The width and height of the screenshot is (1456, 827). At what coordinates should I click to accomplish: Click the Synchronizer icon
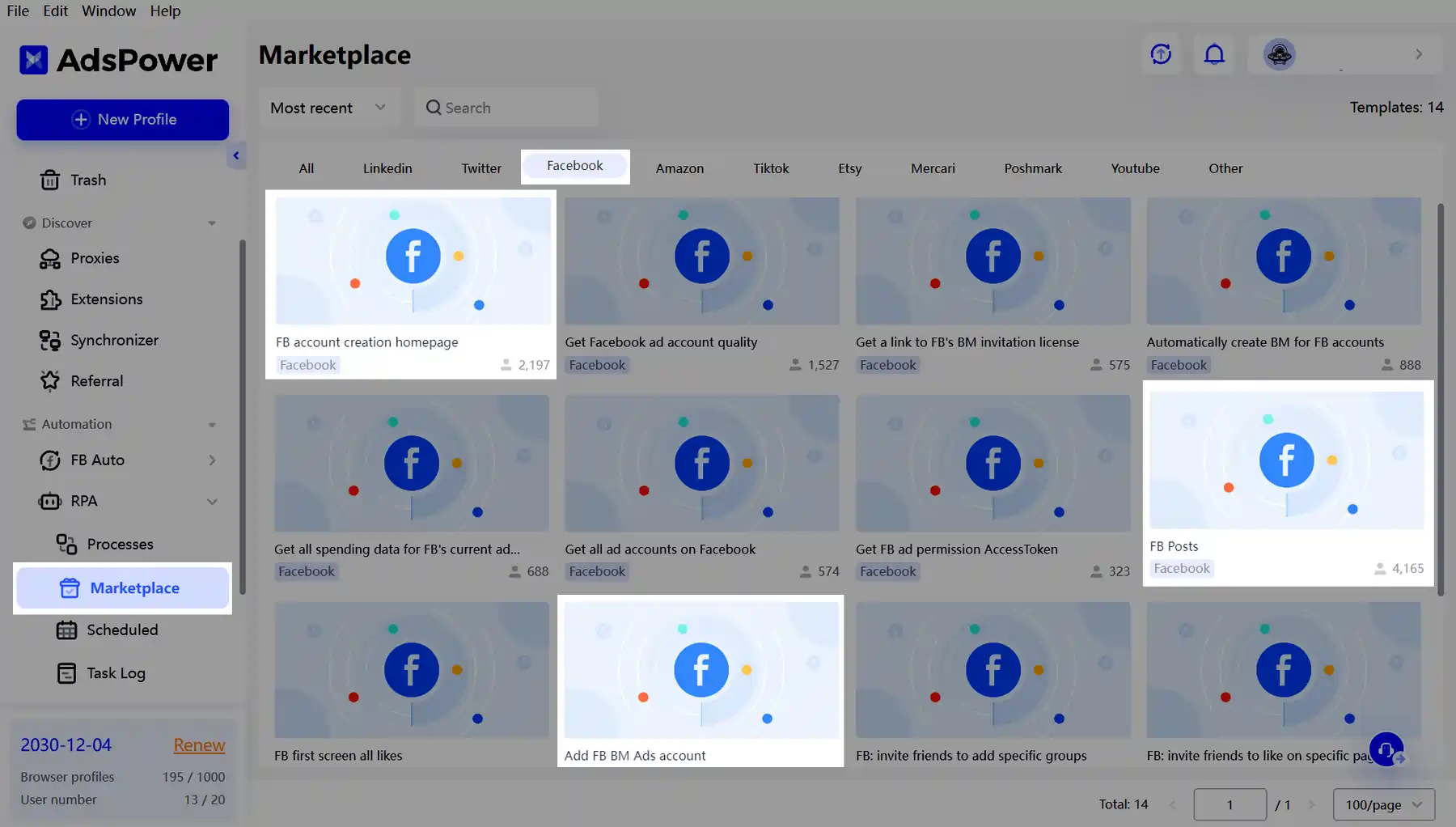[50, 341]
